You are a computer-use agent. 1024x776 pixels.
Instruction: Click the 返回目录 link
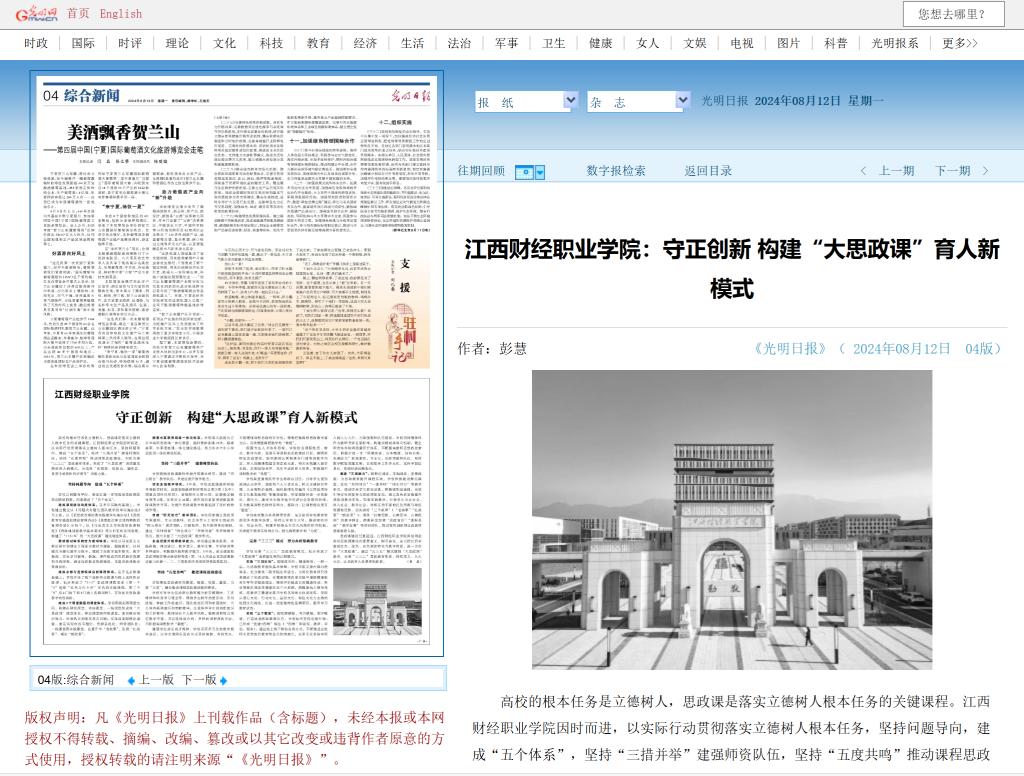click(708, 171)
